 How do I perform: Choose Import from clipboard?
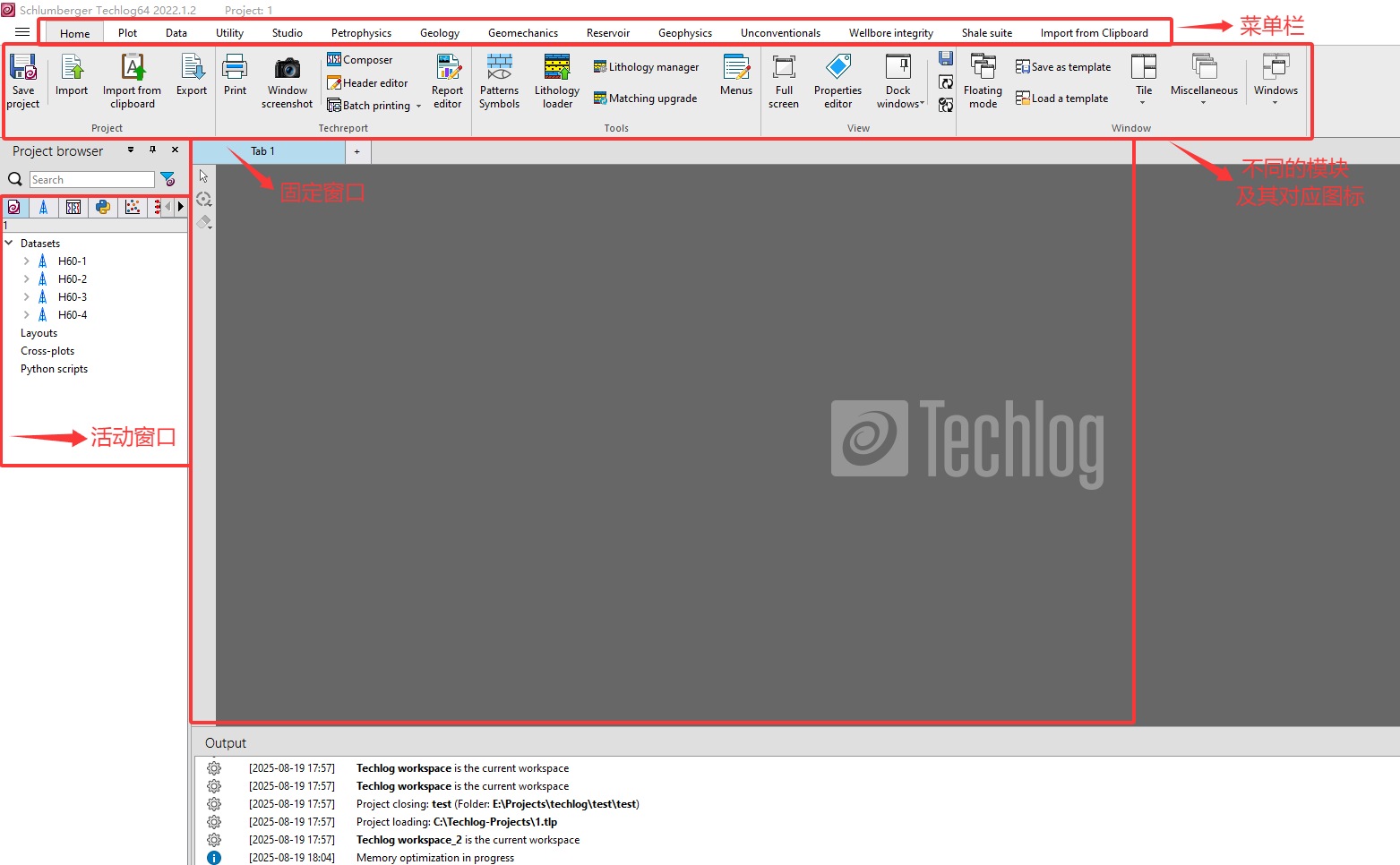133,81
